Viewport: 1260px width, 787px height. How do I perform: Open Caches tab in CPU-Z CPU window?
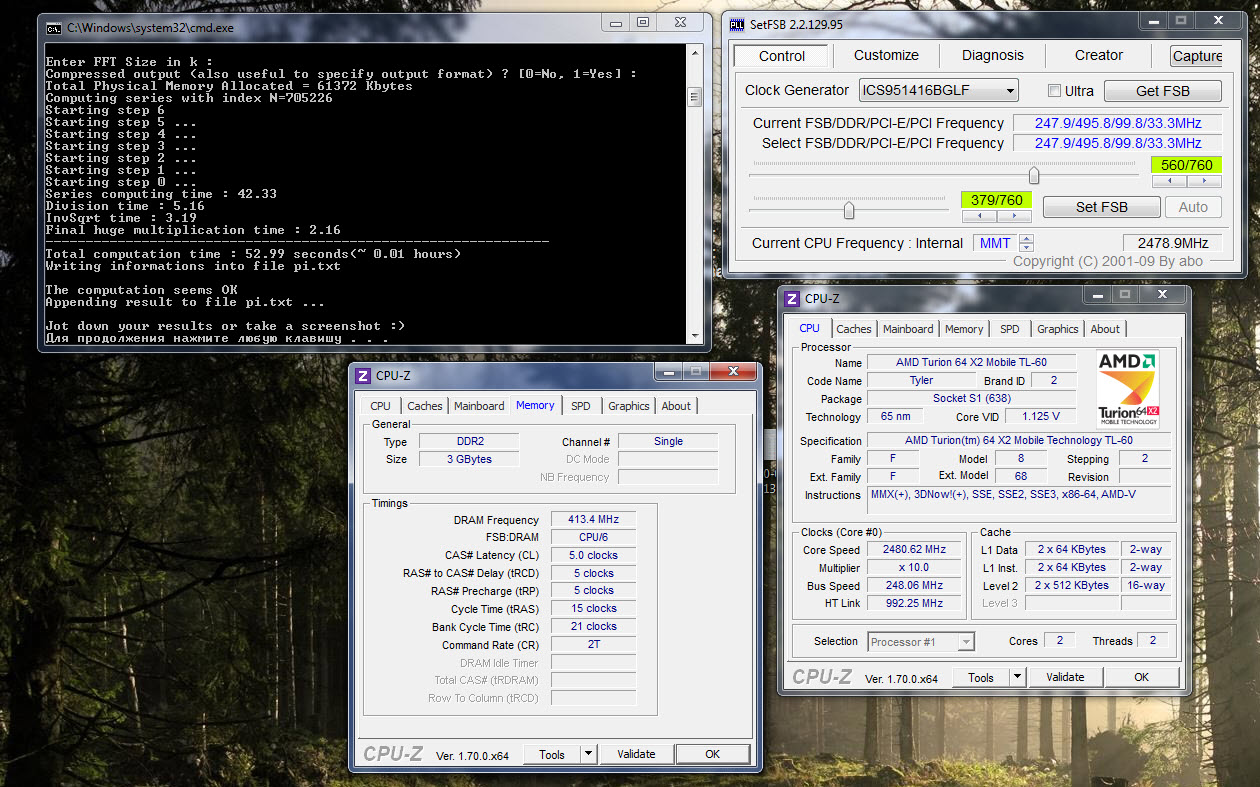(x=854, y=329)
